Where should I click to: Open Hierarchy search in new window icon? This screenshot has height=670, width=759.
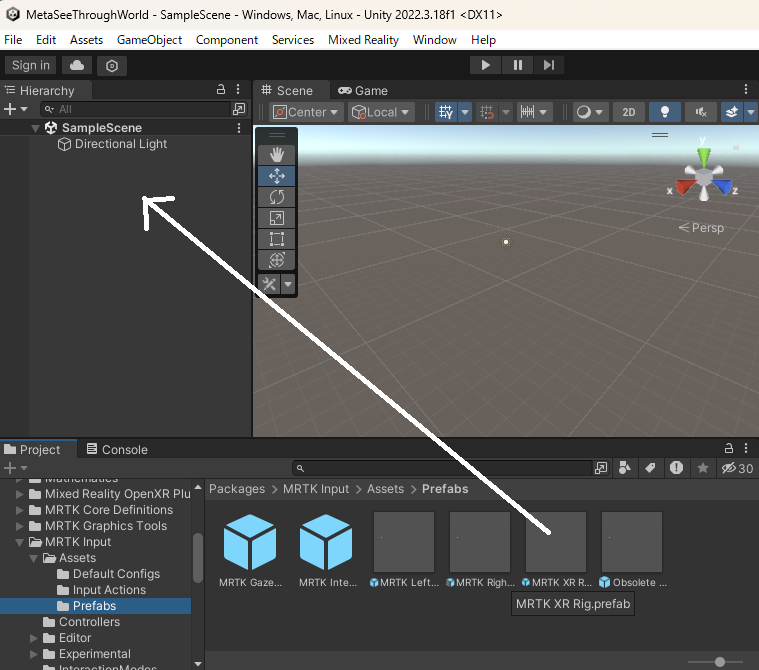[239, 109]
